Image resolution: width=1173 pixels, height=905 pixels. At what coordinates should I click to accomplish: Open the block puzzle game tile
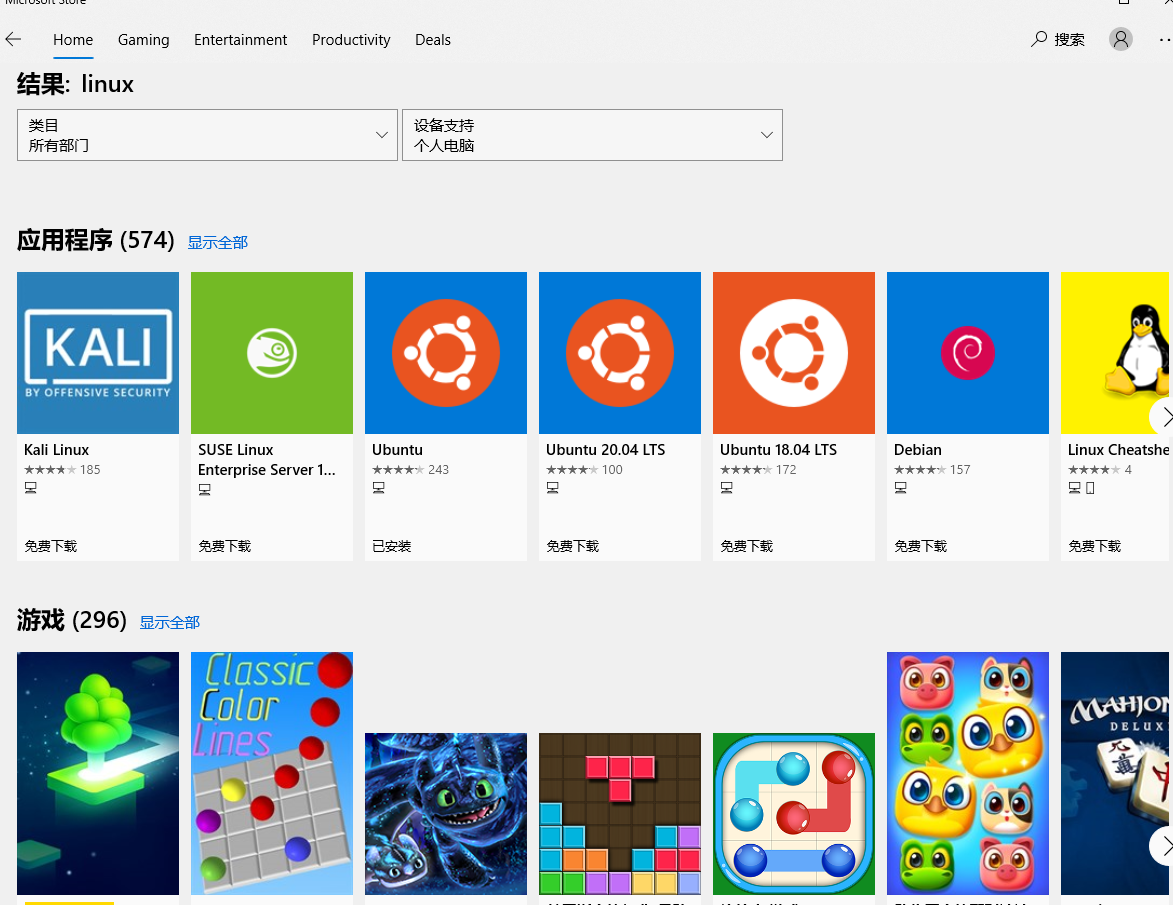(619, 814)
